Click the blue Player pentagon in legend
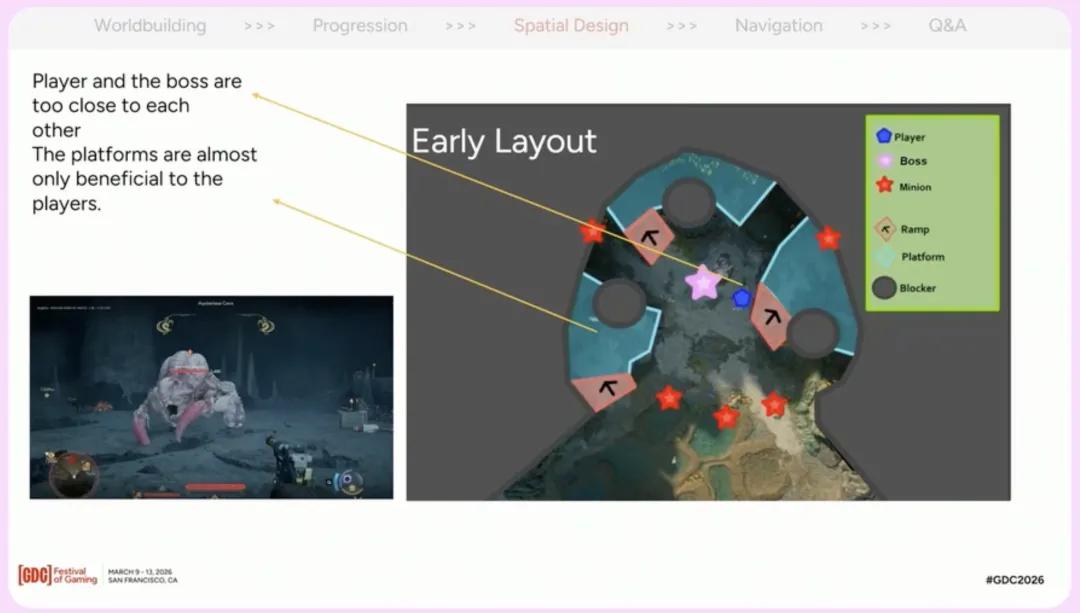1080x613 pixels. point(884,136)
